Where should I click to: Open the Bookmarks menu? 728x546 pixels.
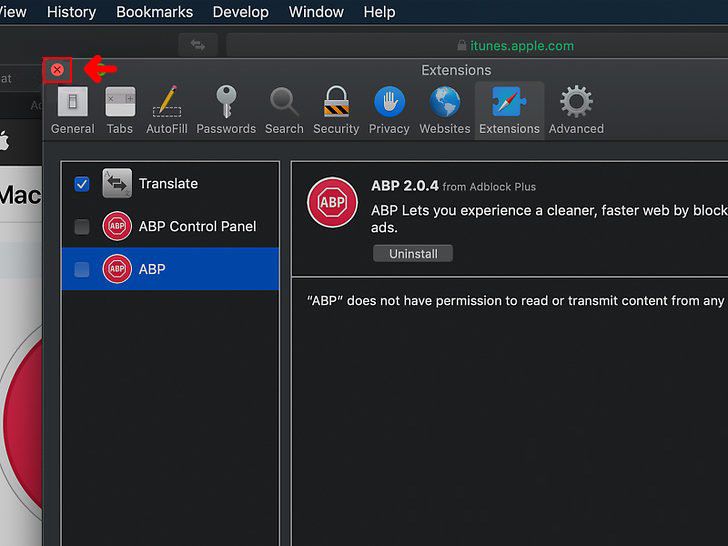pos(155,12)
